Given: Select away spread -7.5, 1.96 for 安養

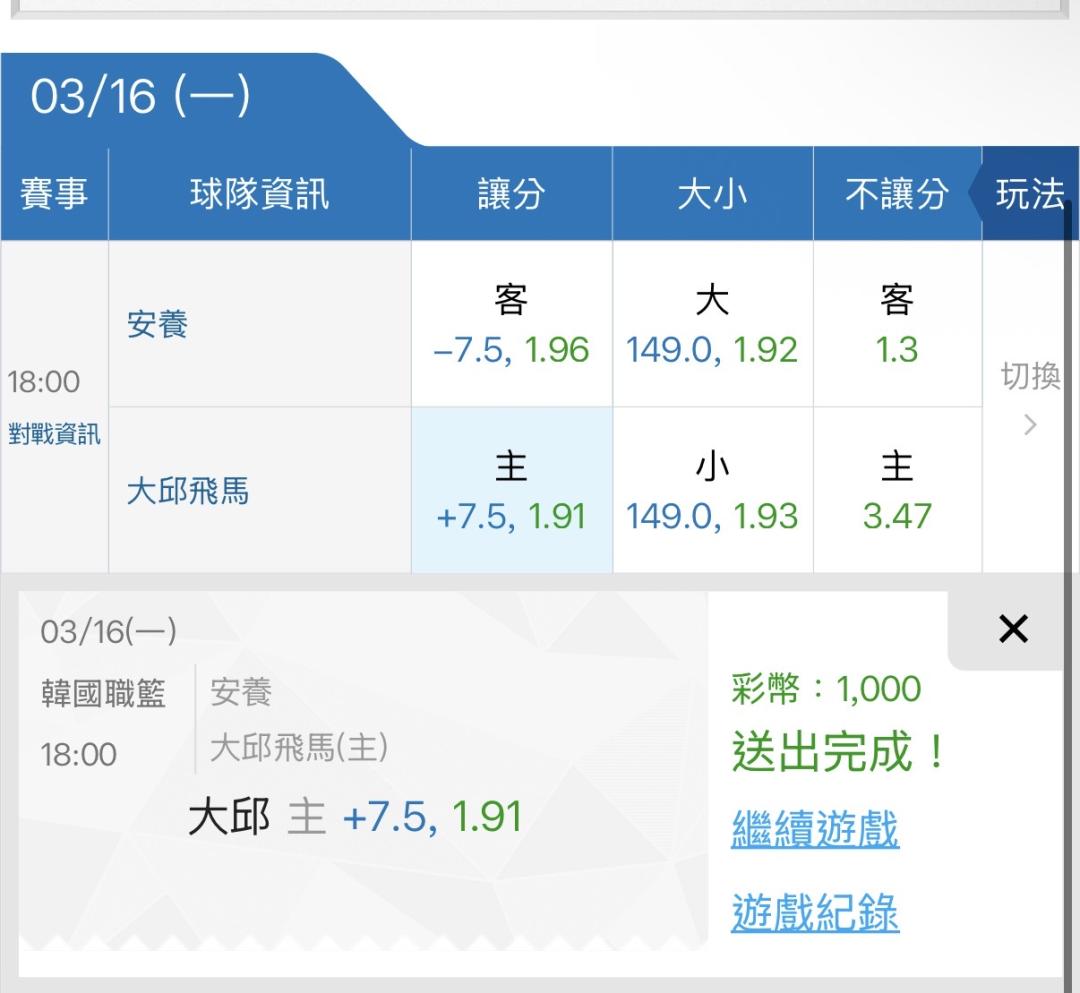Looking at the screenshot, I should 511,325.
